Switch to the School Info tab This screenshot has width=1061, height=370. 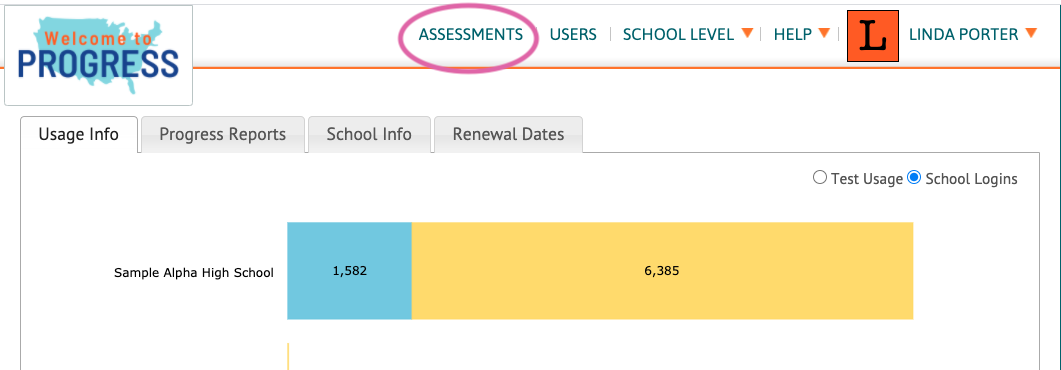[x=369, y=135]
